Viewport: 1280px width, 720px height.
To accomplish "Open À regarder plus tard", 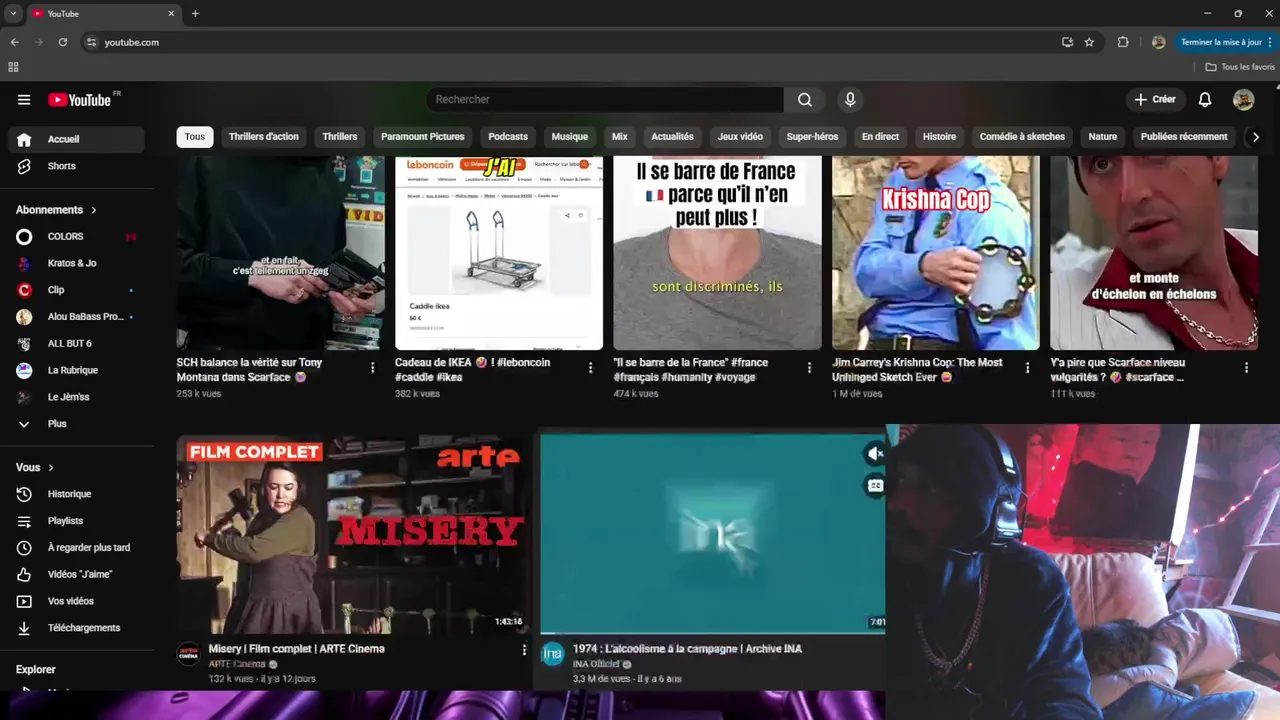I will (76, 548).
